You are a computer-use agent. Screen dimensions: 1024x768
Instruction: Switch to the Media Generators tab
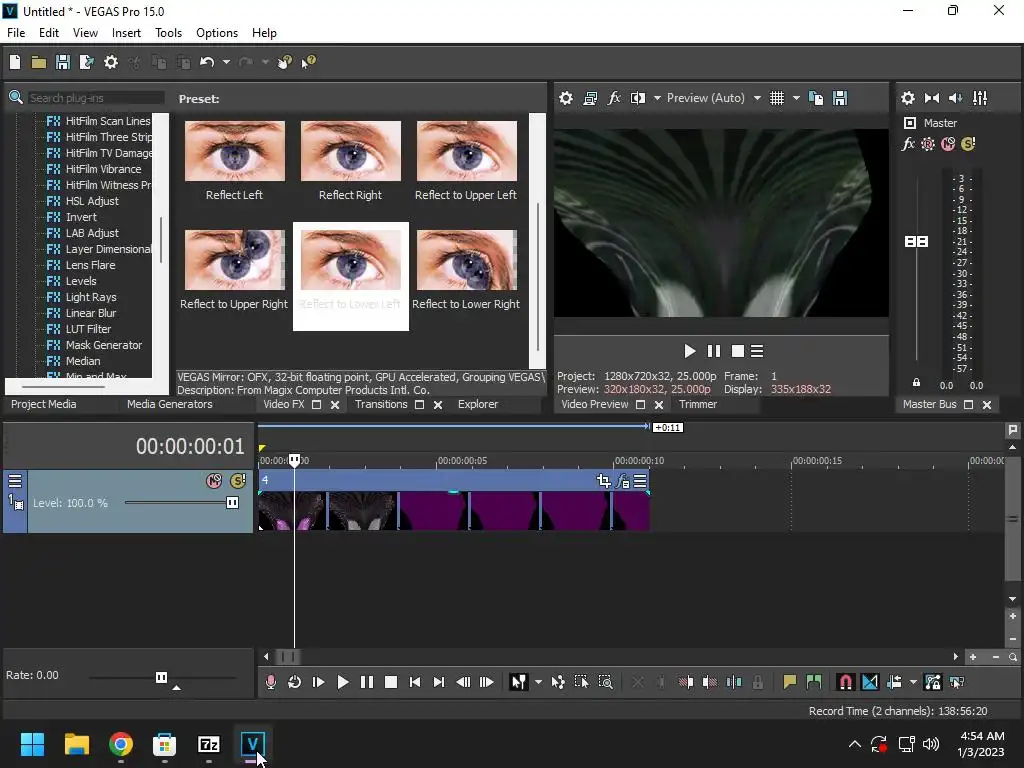(170, 404)
